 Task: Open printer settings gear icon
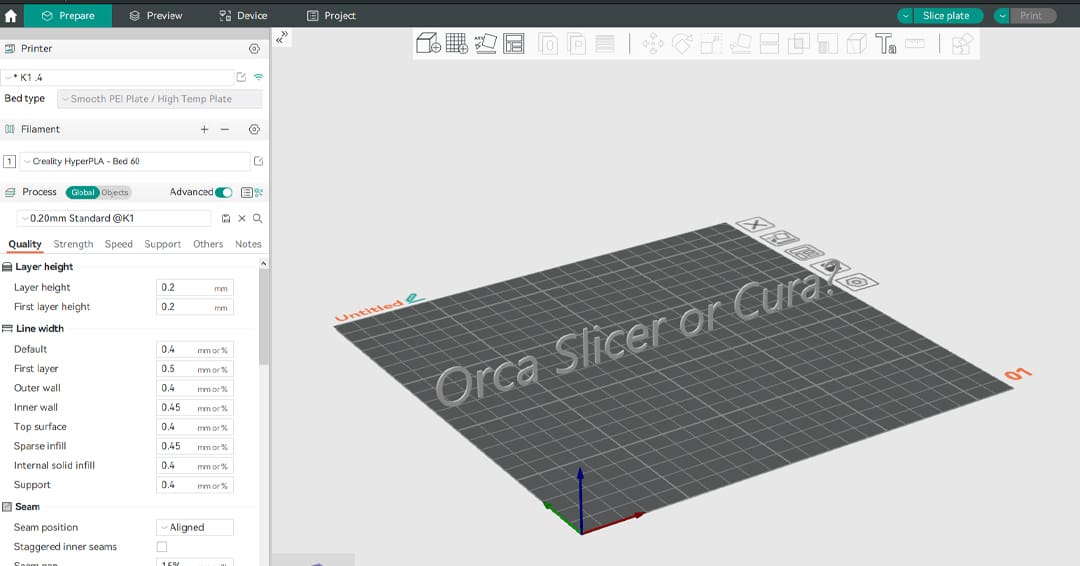point(254,49)
